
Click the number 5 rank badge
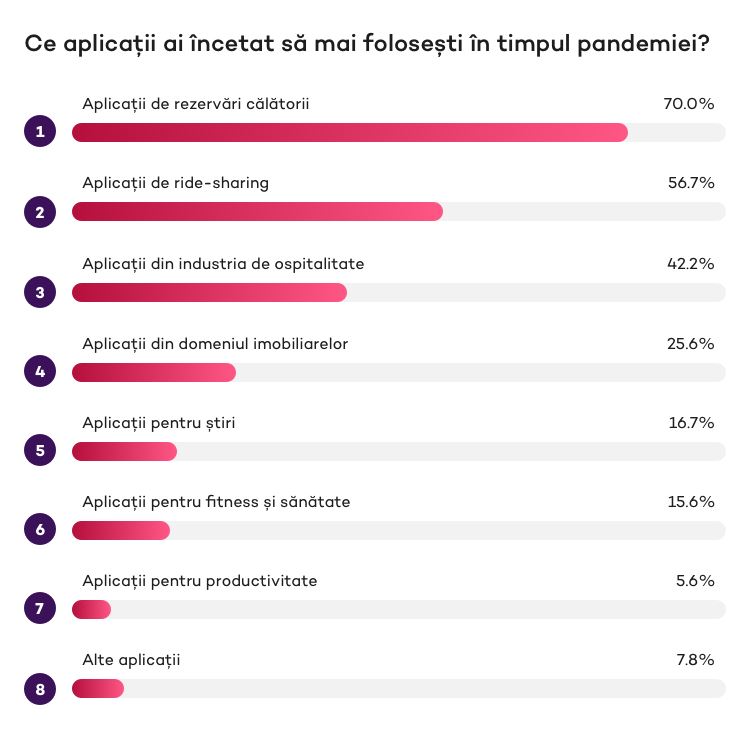click(40, 450)
